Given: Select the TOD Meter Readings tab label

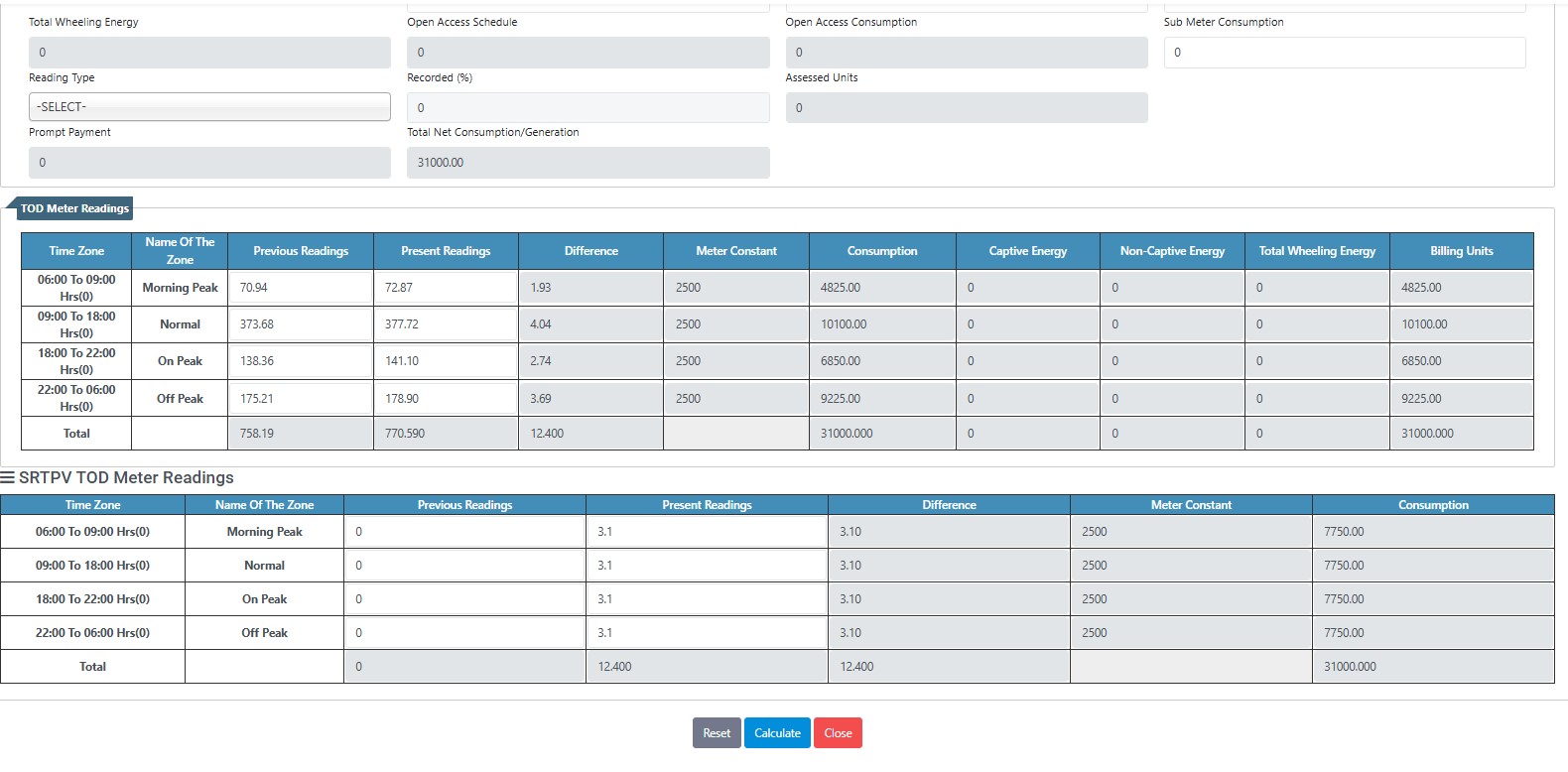Looking at the screenshot, I should tap(74, 208).
